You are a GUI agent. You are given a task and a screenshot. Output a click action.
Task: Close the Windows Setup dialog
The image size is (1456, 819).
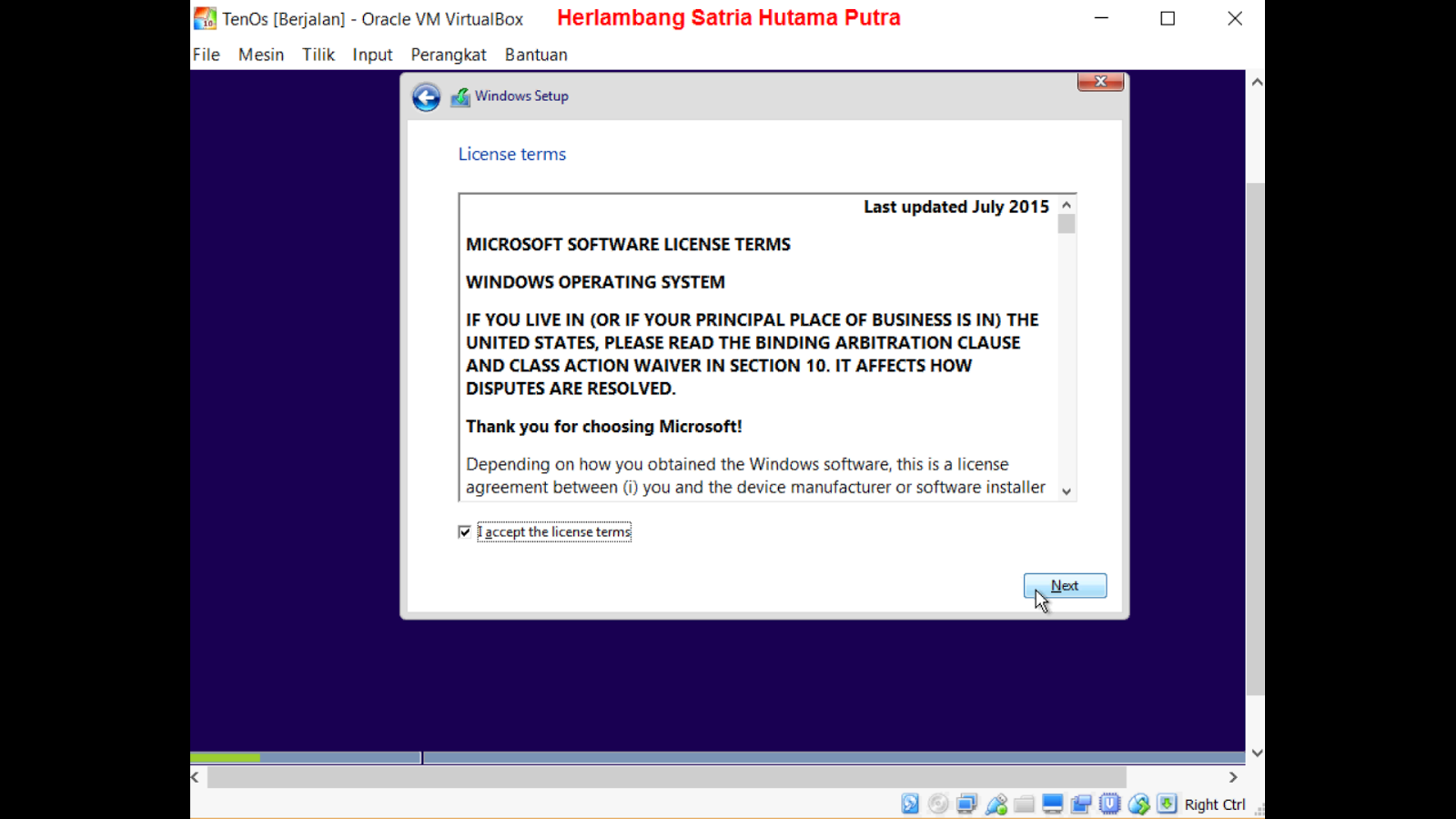(1100, 82)
